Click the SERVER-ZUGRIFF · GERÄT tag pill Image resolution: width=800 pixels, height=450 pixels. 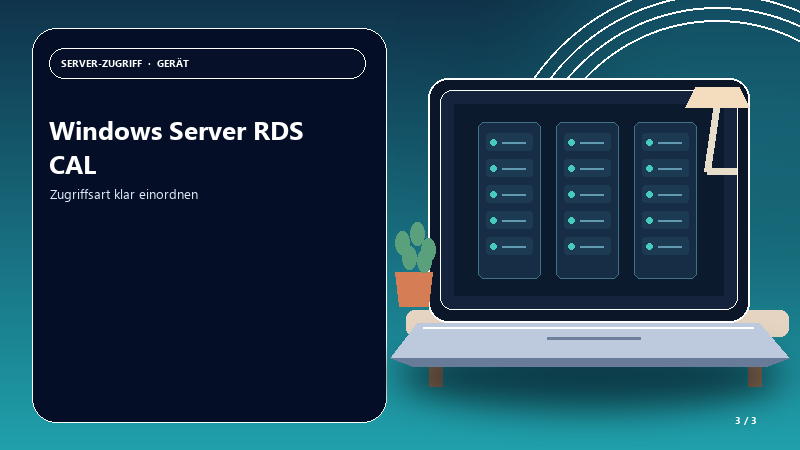[207, 64]
